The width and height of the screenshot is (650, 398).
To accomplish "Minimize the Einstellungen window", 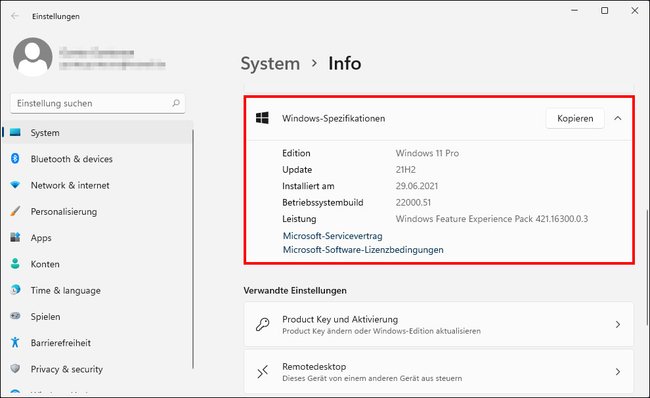I will pyautogui.click(x=575, y=10).
